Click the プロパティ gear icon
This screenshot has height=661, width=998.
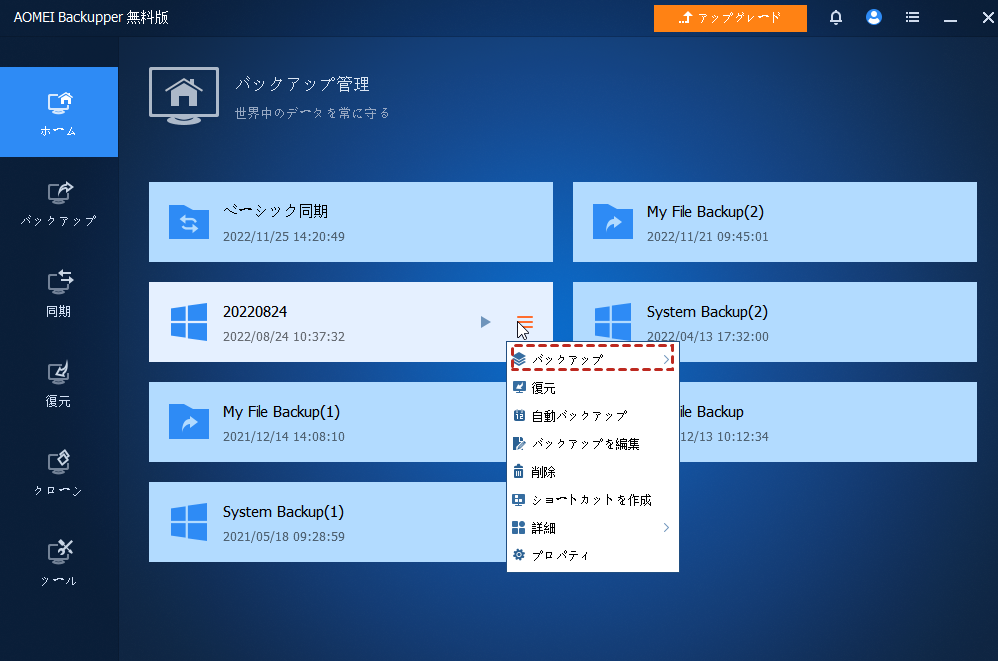(x=519, y=555)
